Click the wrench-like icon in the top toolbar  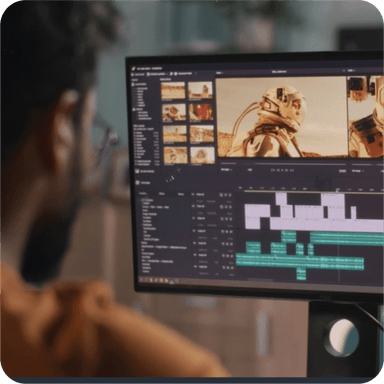[x=172, y=74]
